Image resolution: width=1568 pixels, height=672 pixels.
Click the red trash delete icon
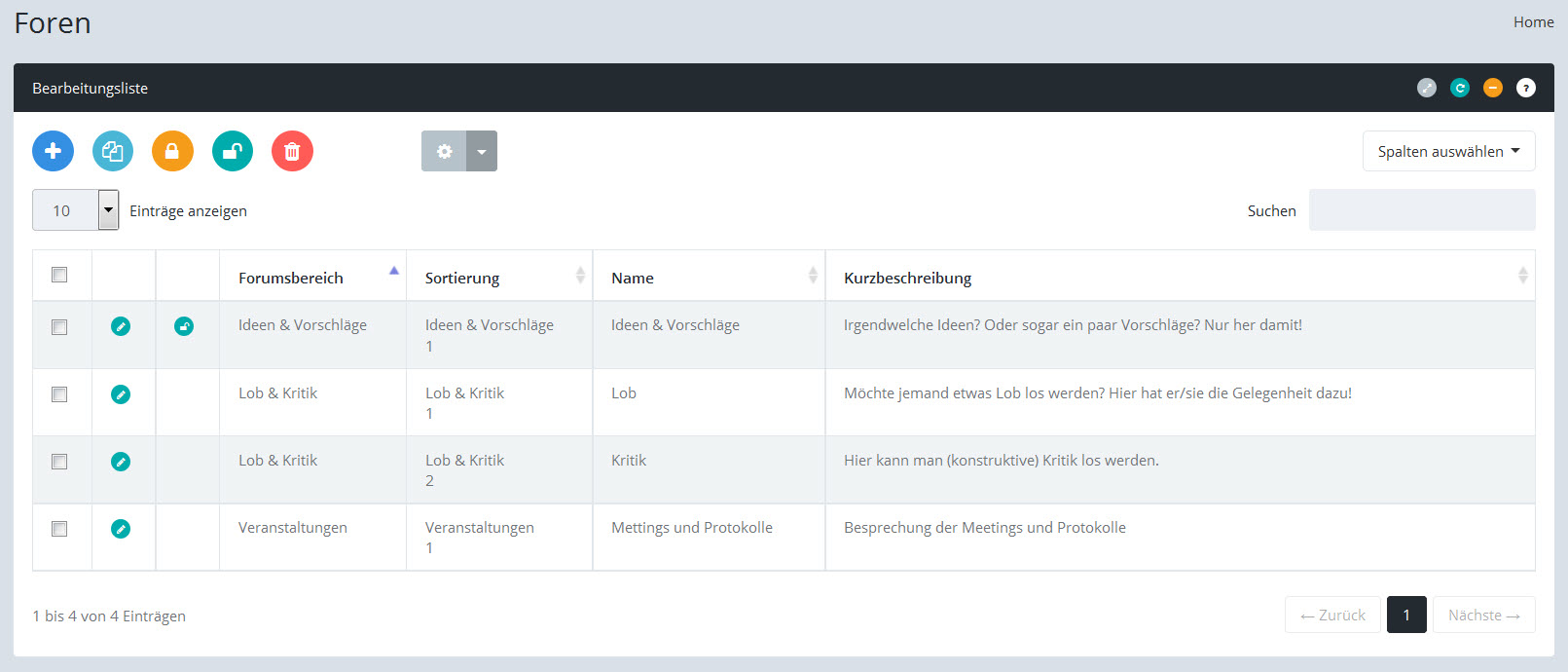coord(292,151)
